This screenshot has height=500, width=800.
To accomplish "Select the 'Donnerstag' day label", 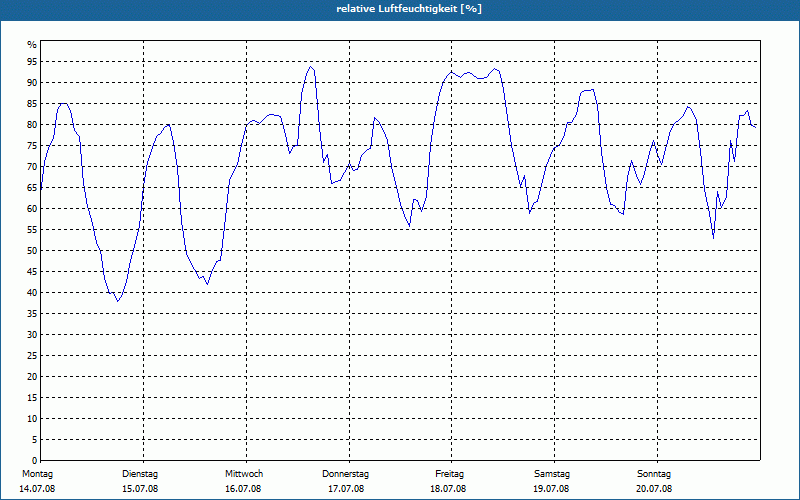I will pos(345,474).
